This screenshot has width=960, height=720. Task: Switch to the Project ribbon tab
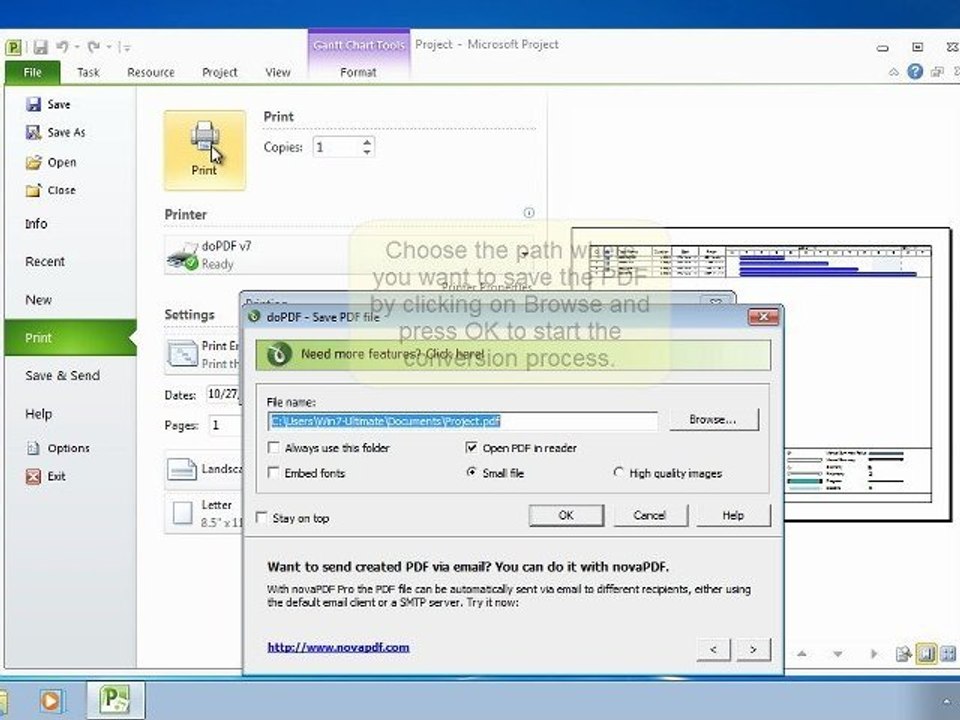(219, 72)
